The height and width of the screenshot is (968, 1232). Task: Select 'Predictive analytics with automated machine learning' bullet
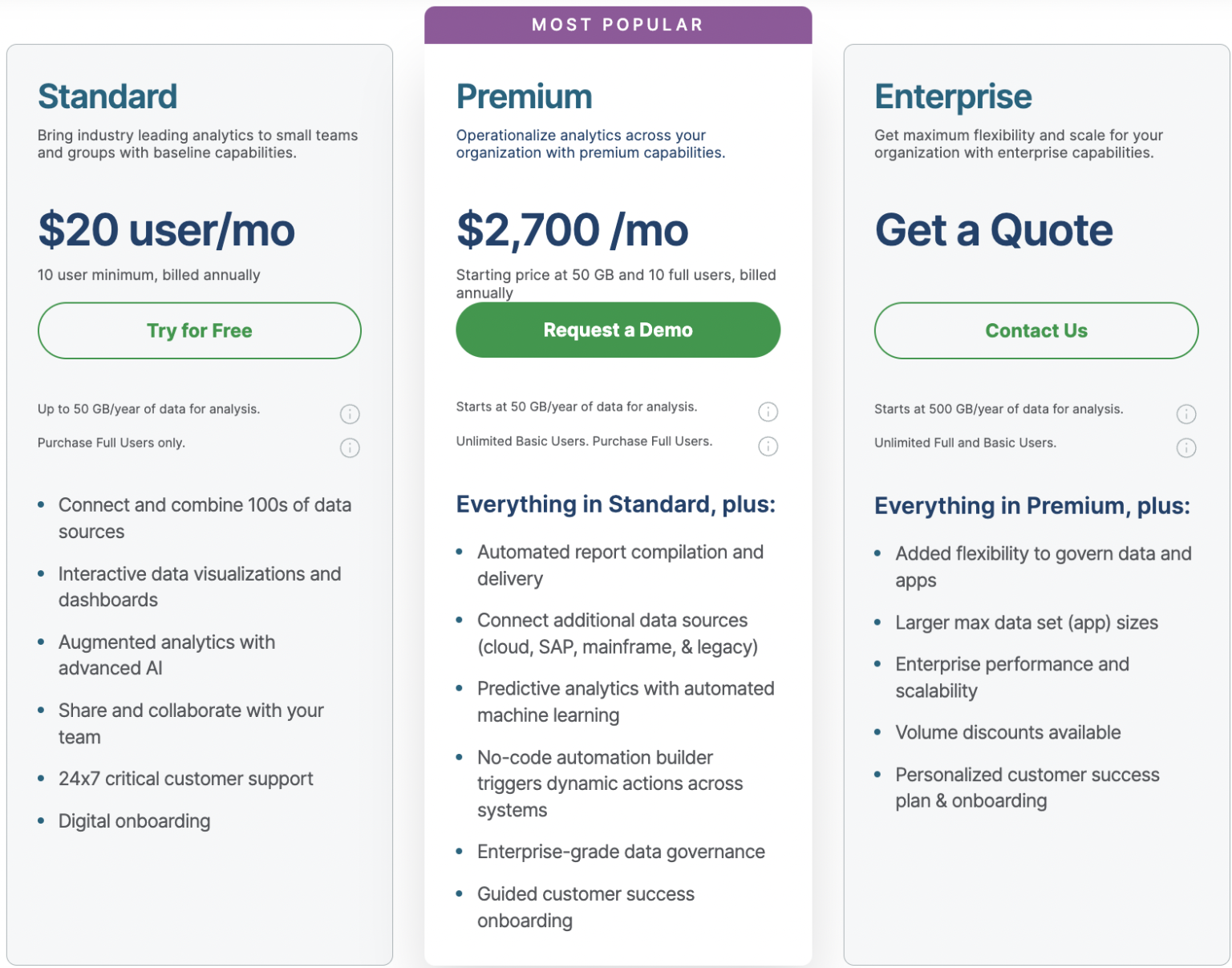click(626, 701)
